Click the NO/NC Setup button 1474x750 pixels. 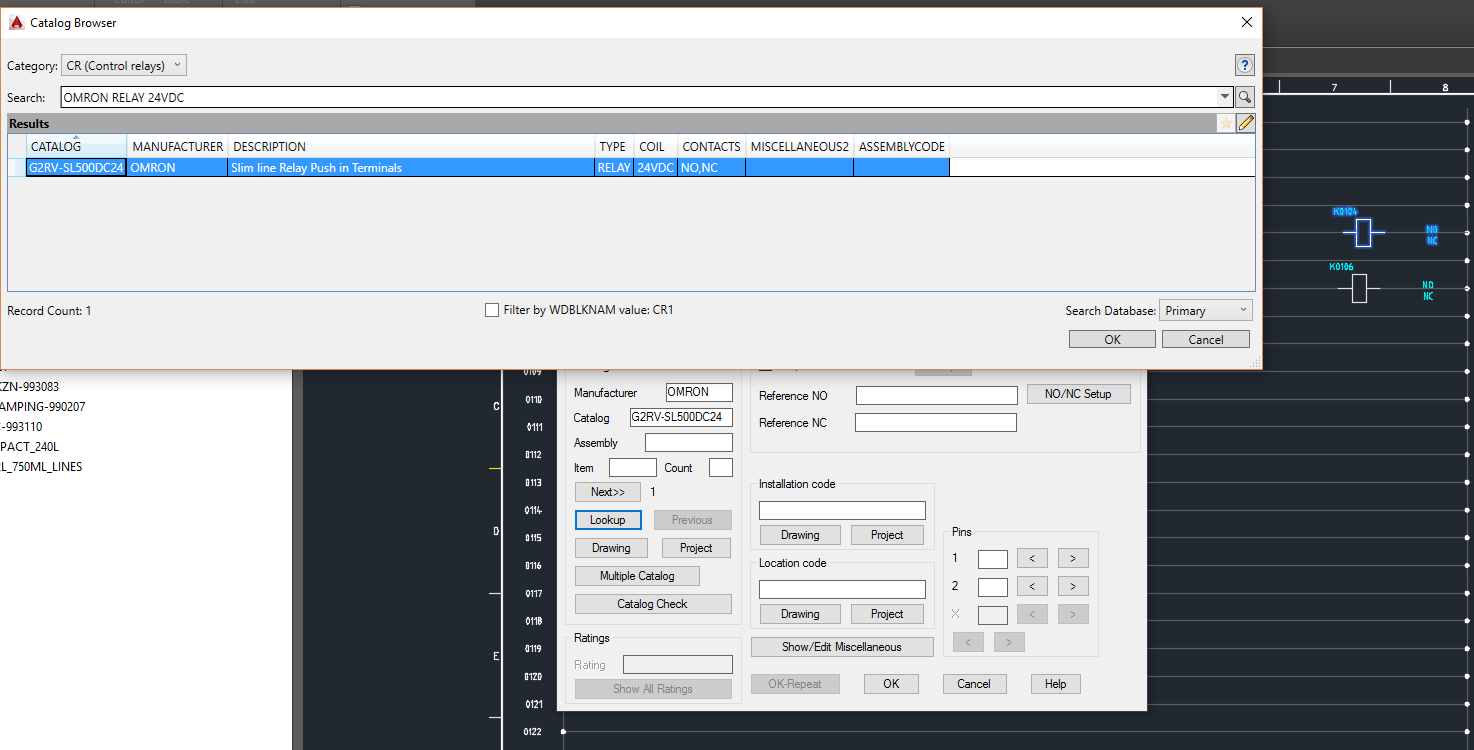[1078, 394]
